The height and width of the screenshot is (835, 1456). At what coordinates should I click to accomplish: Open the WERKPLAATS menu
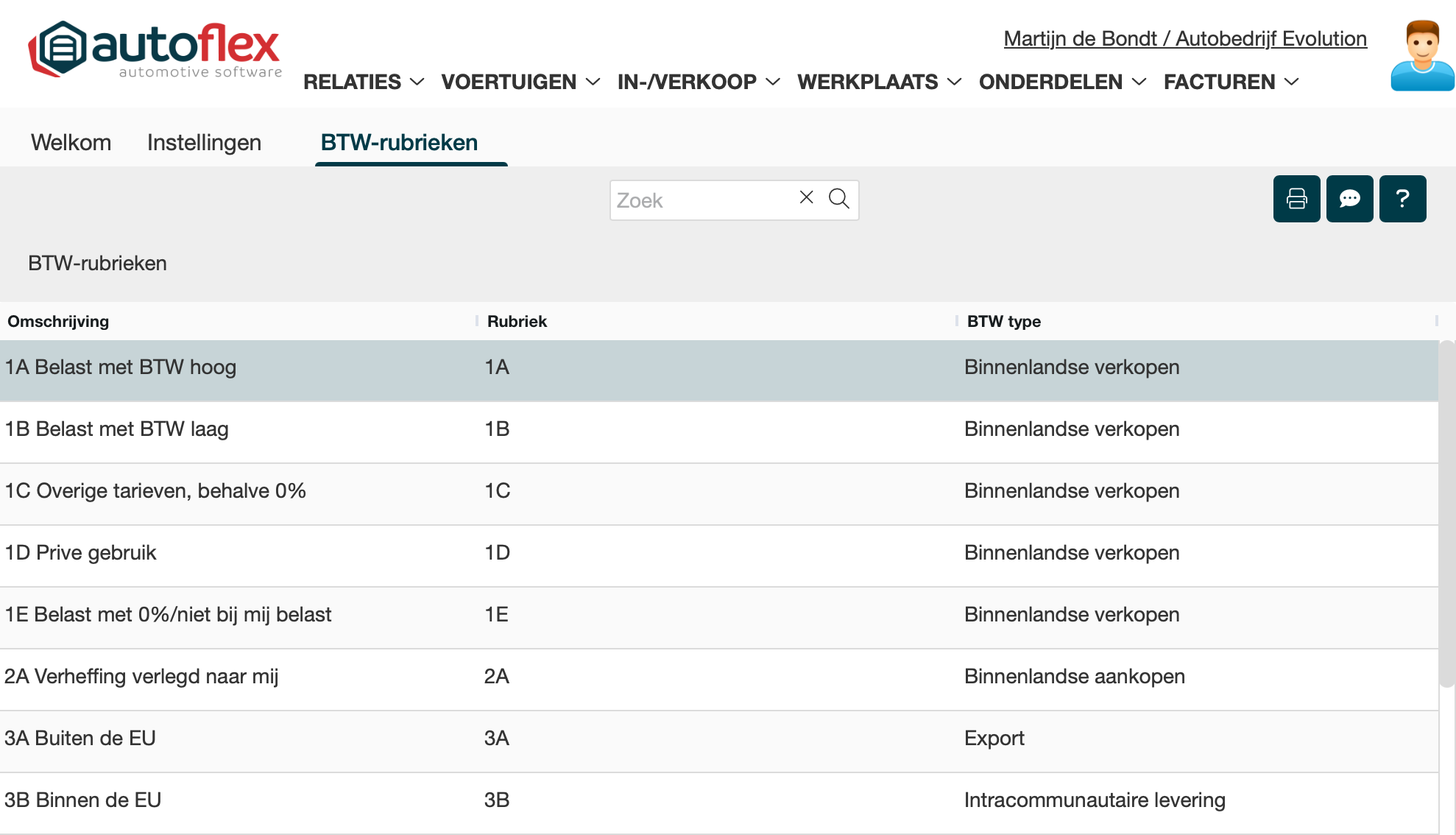(879, 82)
